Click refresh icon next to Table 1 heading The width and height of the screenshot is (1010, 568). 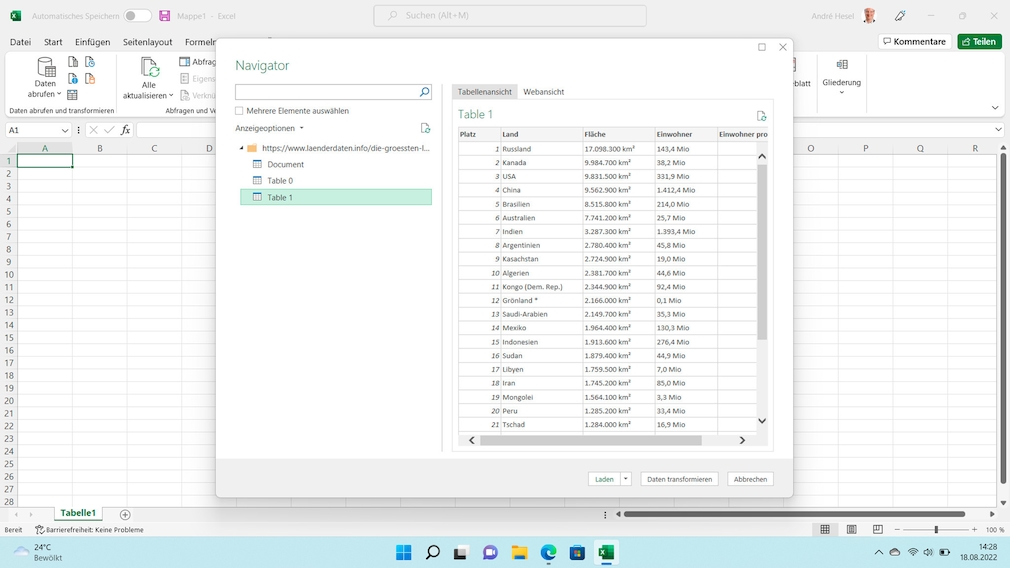coord(761,116)
